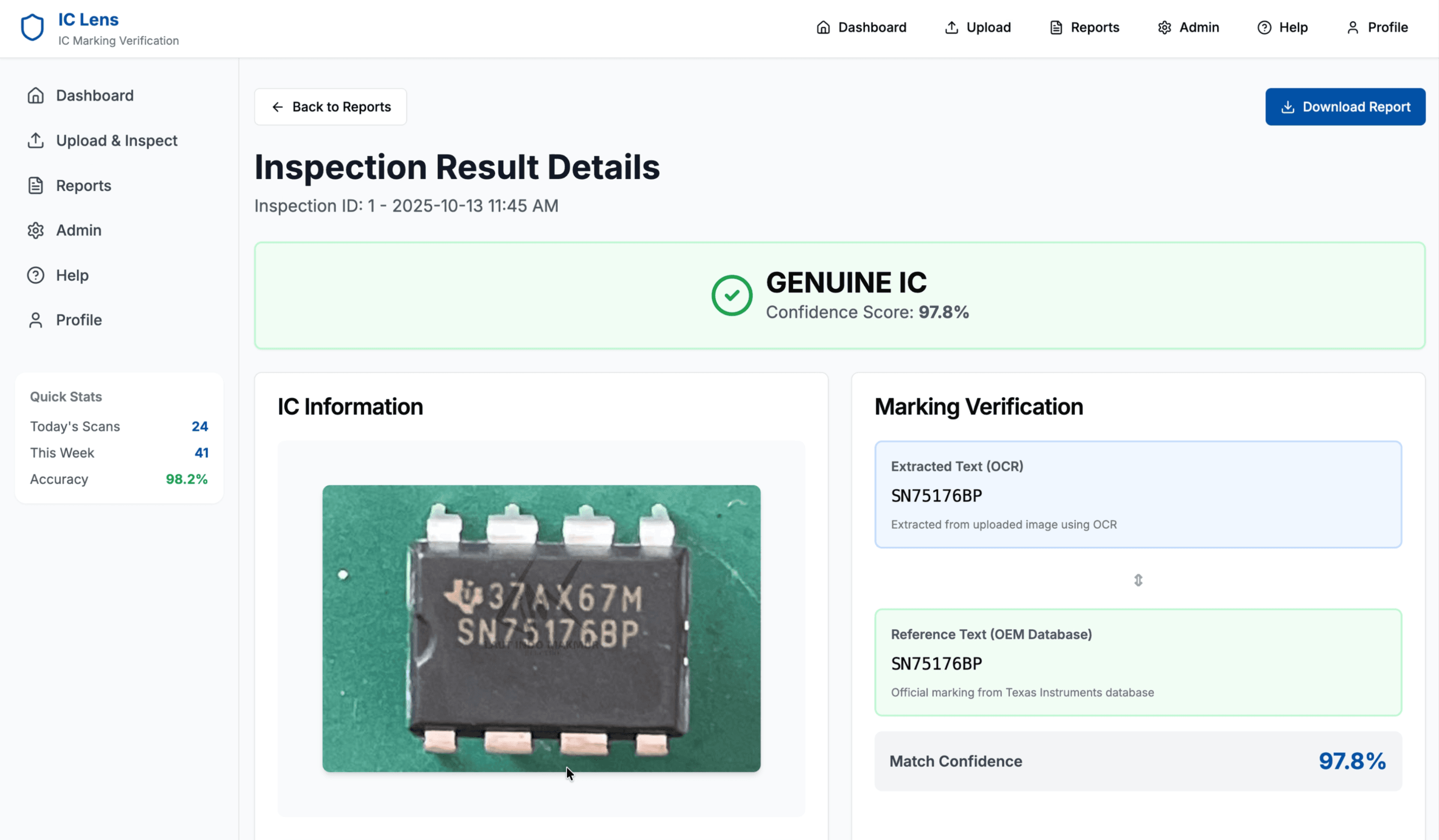Click the gear icon beside sidebar Admin
Viewport: 1439px width, 840px height.
[x=35, y=231]
